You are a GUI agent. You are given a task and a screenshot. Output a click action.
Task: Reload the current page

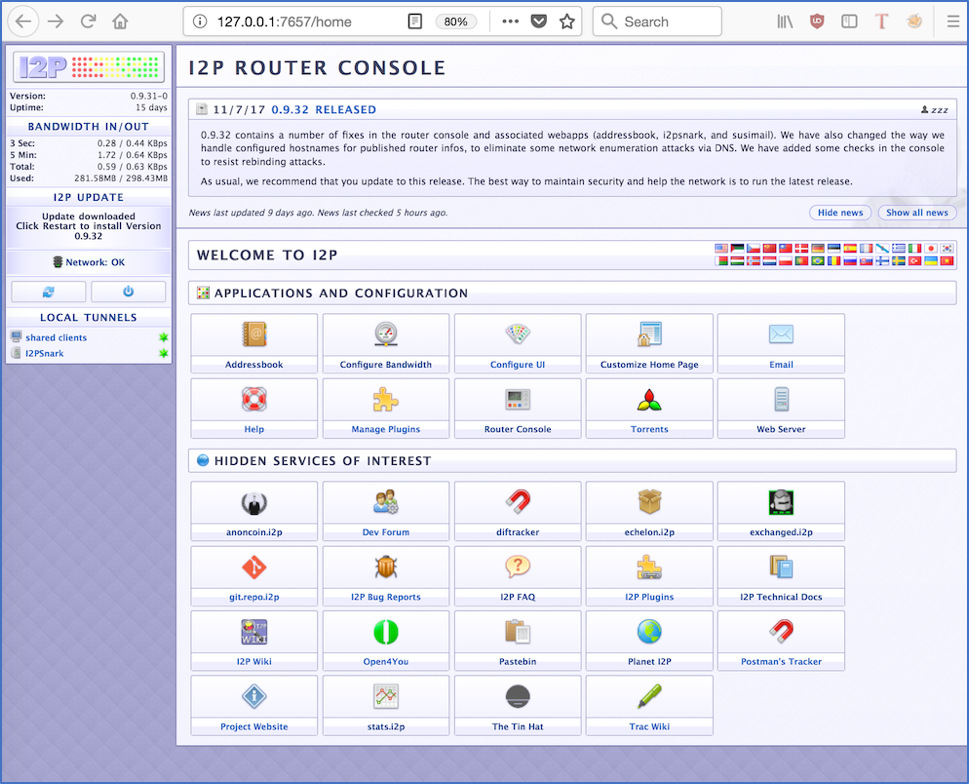[88, 22]
